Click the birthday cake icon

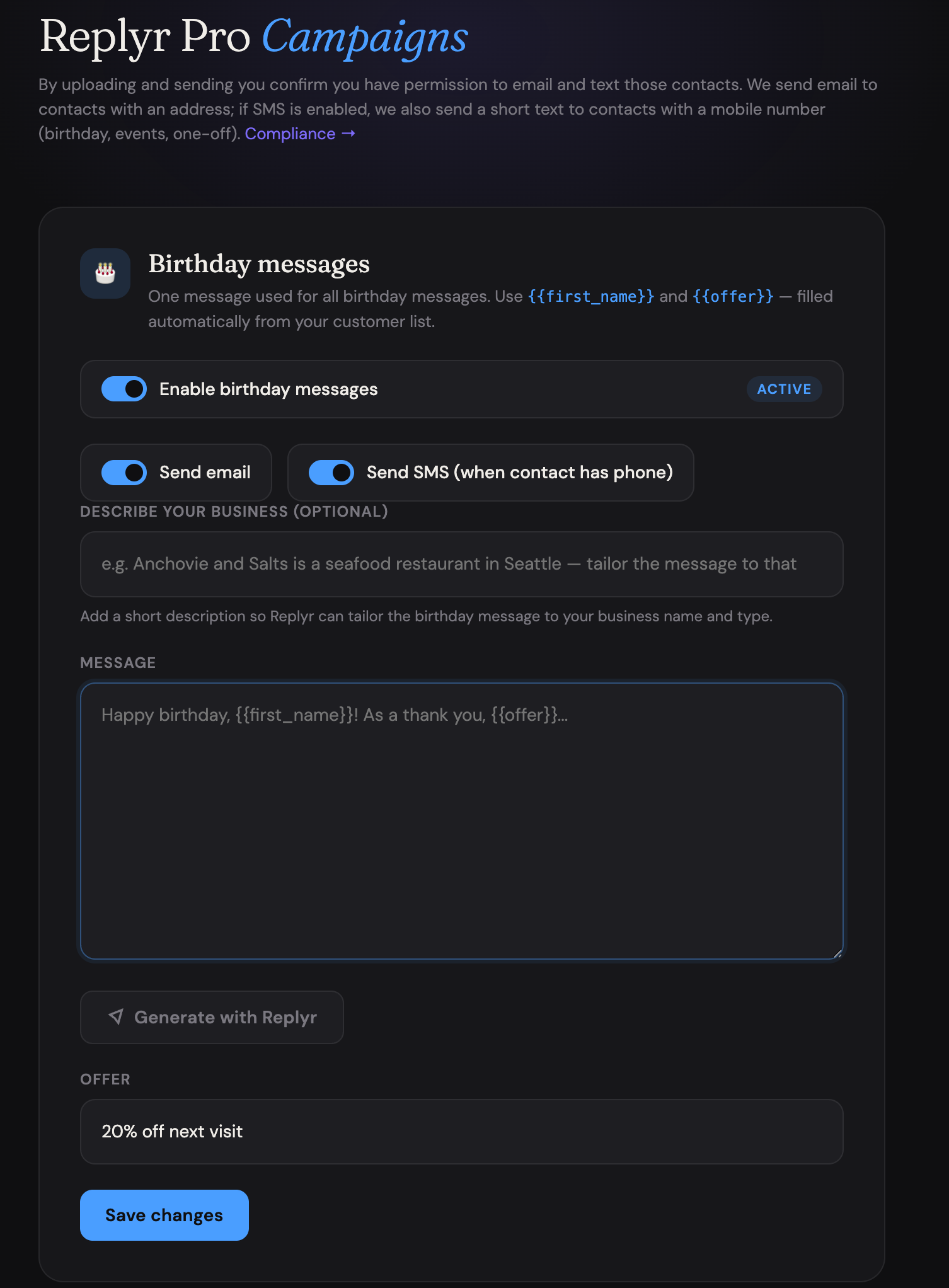105,273
